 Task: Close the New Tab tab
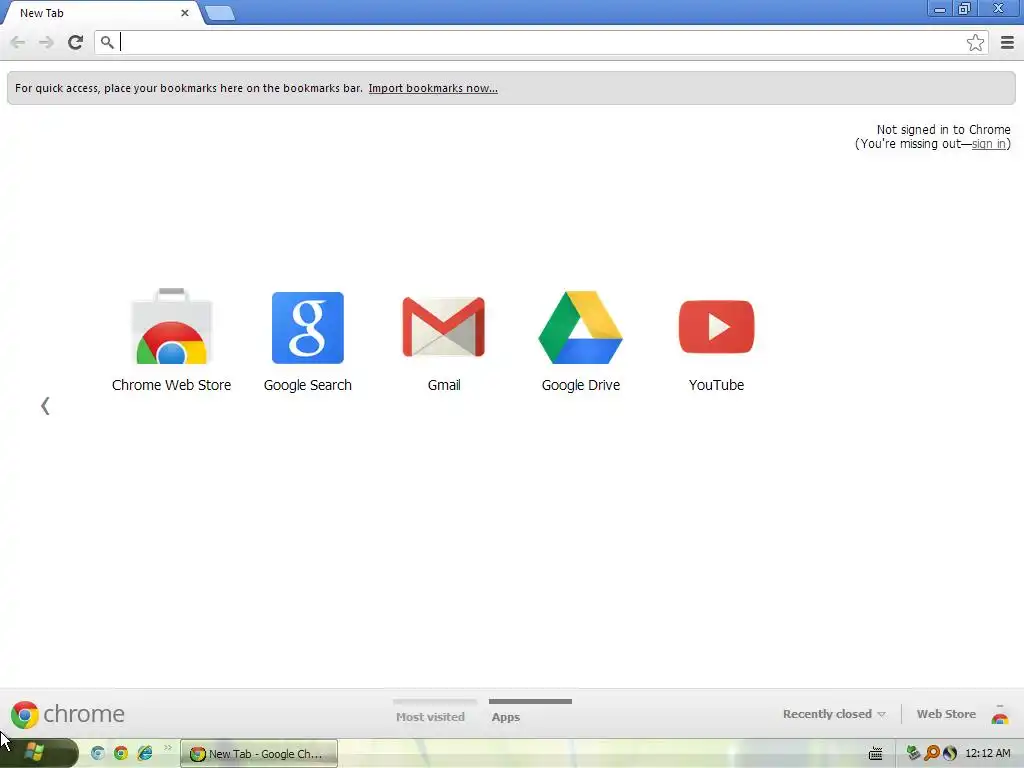pyautogui.click(x=185, y=13)
